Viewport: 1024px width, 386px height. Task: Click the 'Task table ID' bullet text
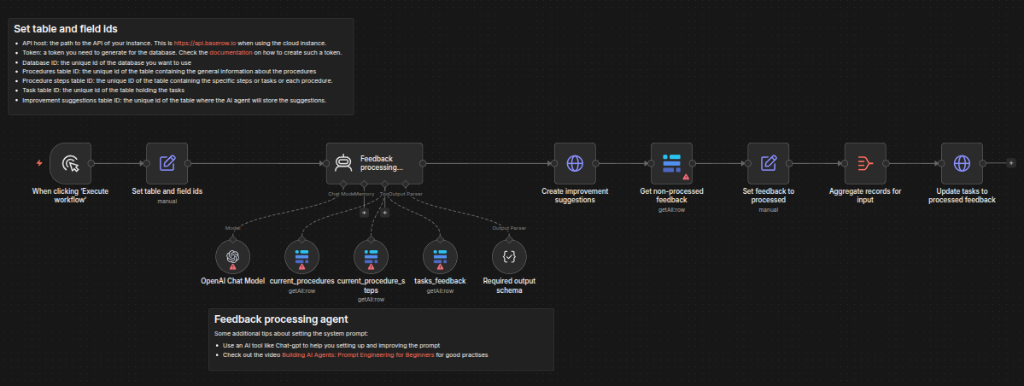point(103,90)
